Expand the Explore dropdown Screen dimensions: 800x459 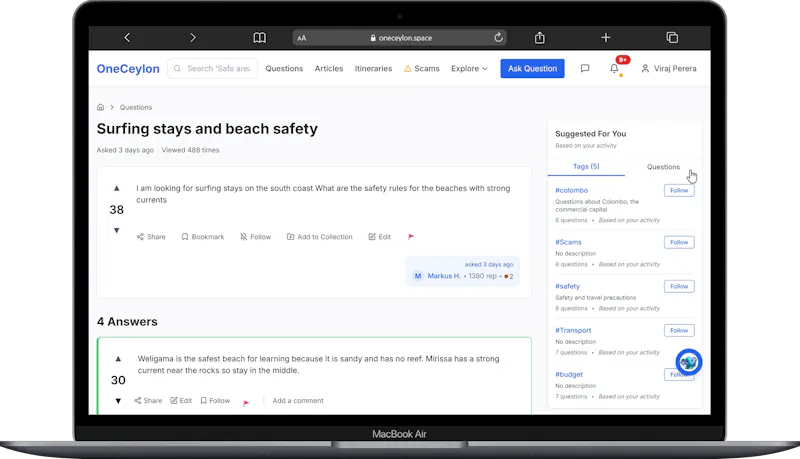click(469, 68)
